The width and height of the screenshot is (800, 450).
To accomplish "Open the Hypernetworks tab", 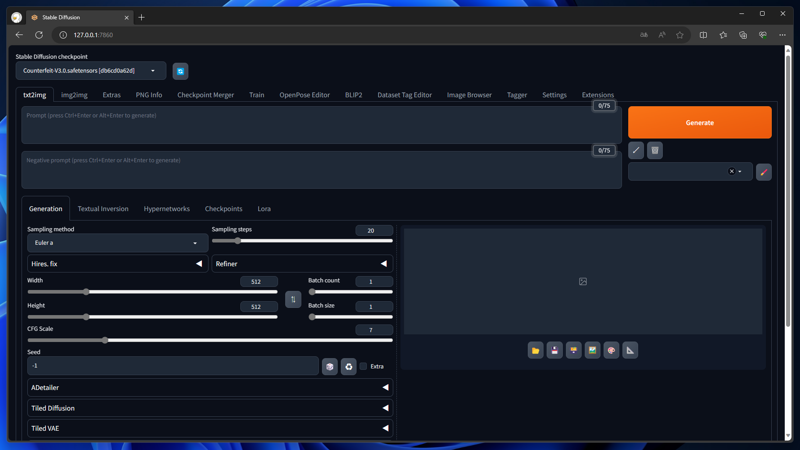I will click(x=166, y=209).
